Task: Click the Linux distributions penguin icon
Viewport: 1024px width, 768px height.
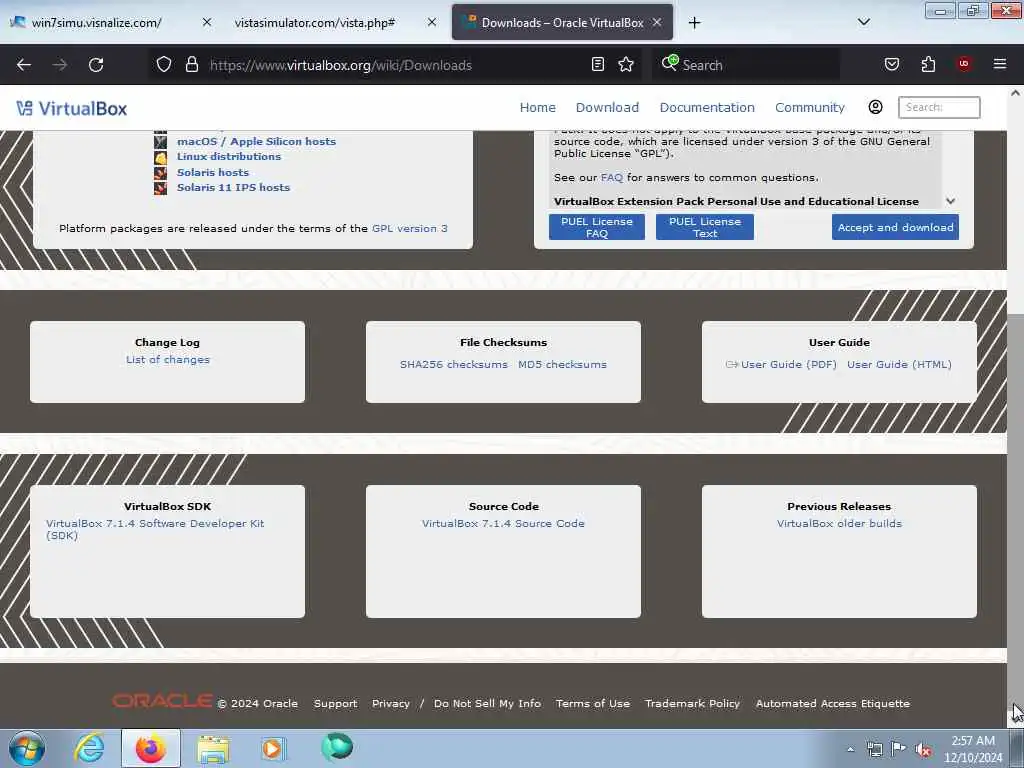Action: pos(161,157)
